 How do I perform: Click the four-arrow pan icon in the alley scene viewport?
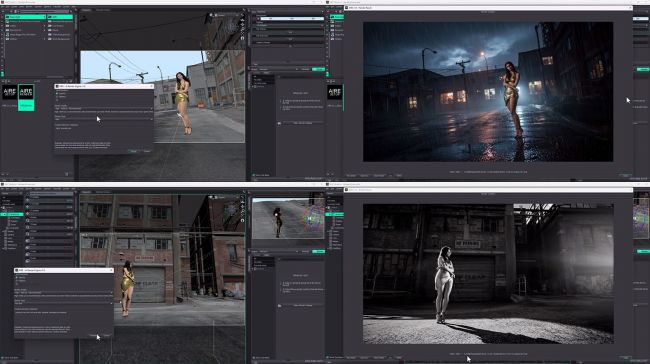(243, 206)
